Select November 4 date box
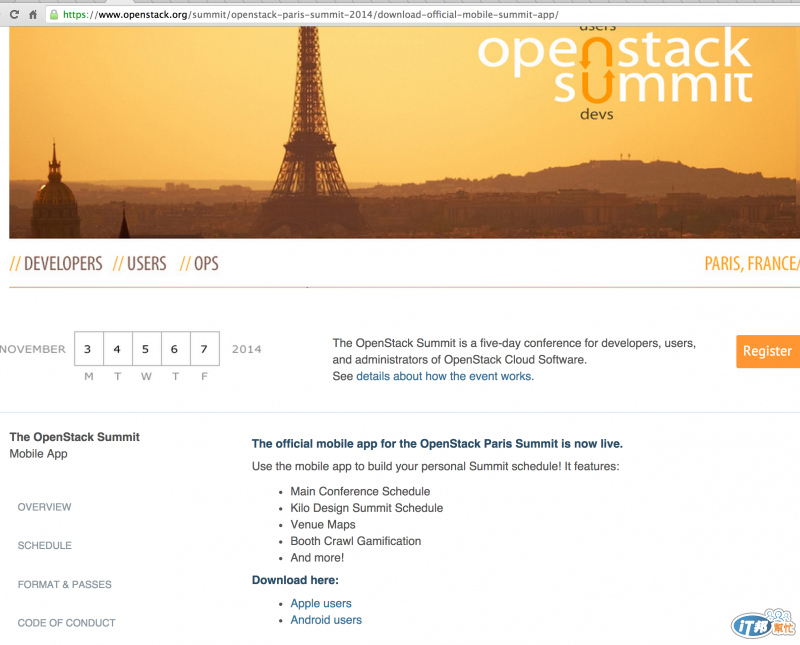Image resolution: width=800 pixels, height=645 pixels. pos(118,349)
